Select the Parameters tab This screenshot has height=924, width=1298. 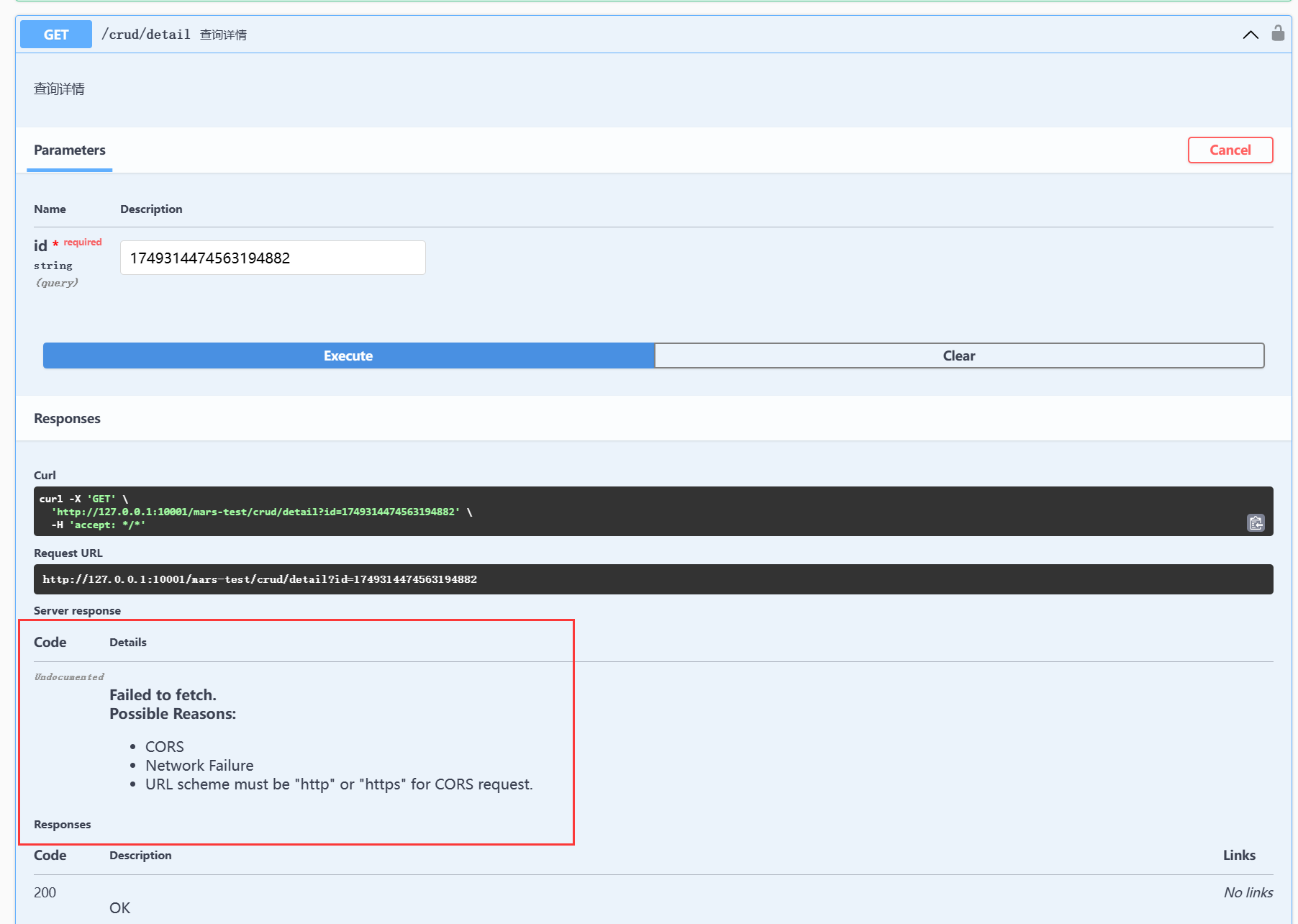(x=70, y=150)
